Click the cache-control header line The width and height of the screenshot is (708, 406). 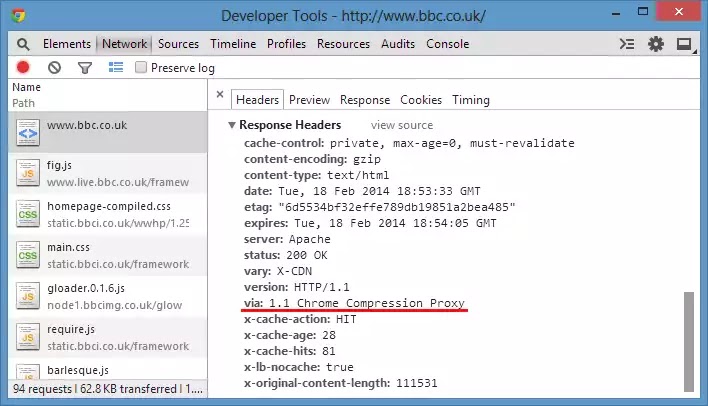click(409, 143)
